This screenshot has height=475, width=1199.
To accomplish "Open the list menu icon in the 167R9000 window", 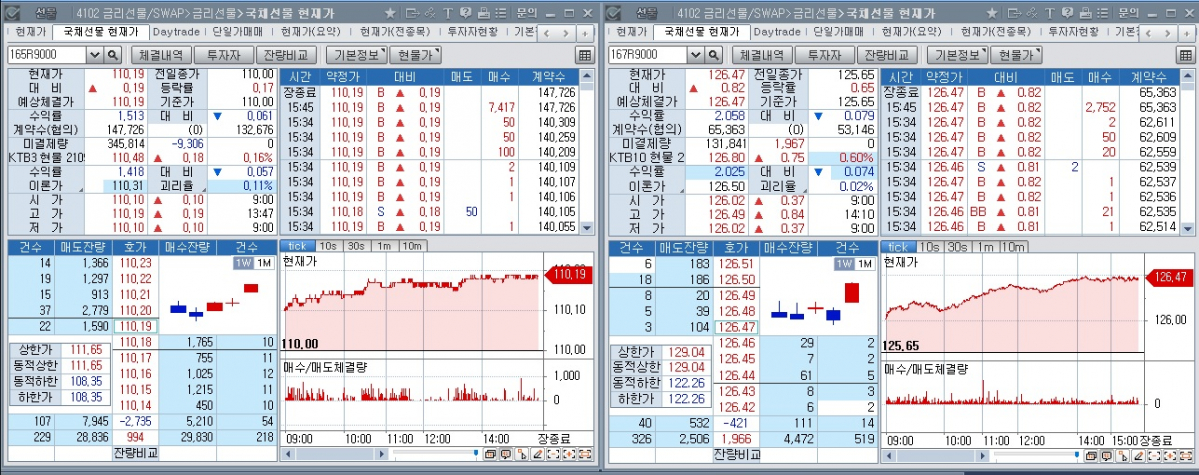I will tap(1102, 13).
